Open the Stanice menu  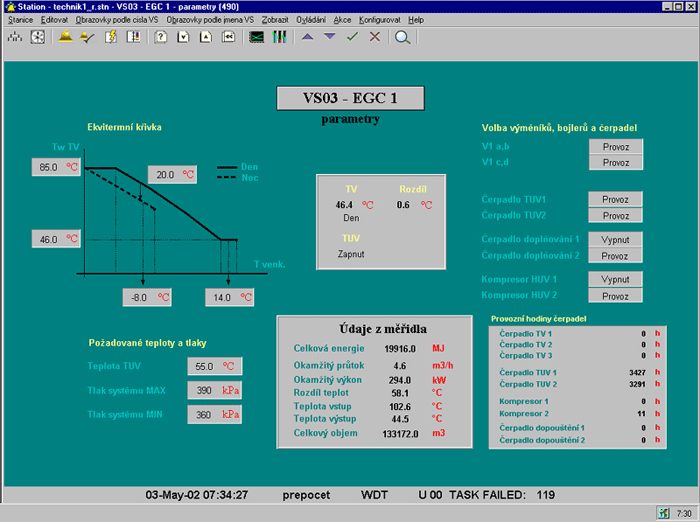point(20,19)
